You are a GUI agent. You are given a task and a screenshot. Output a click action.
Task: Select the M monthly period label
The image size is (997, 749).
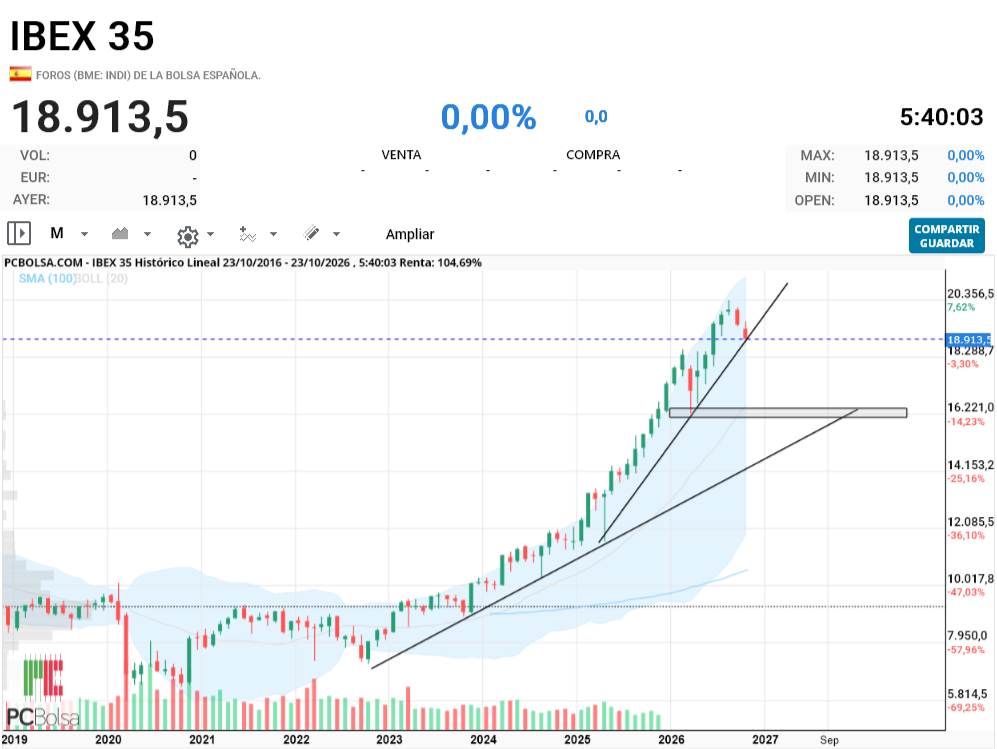point(57,233)
